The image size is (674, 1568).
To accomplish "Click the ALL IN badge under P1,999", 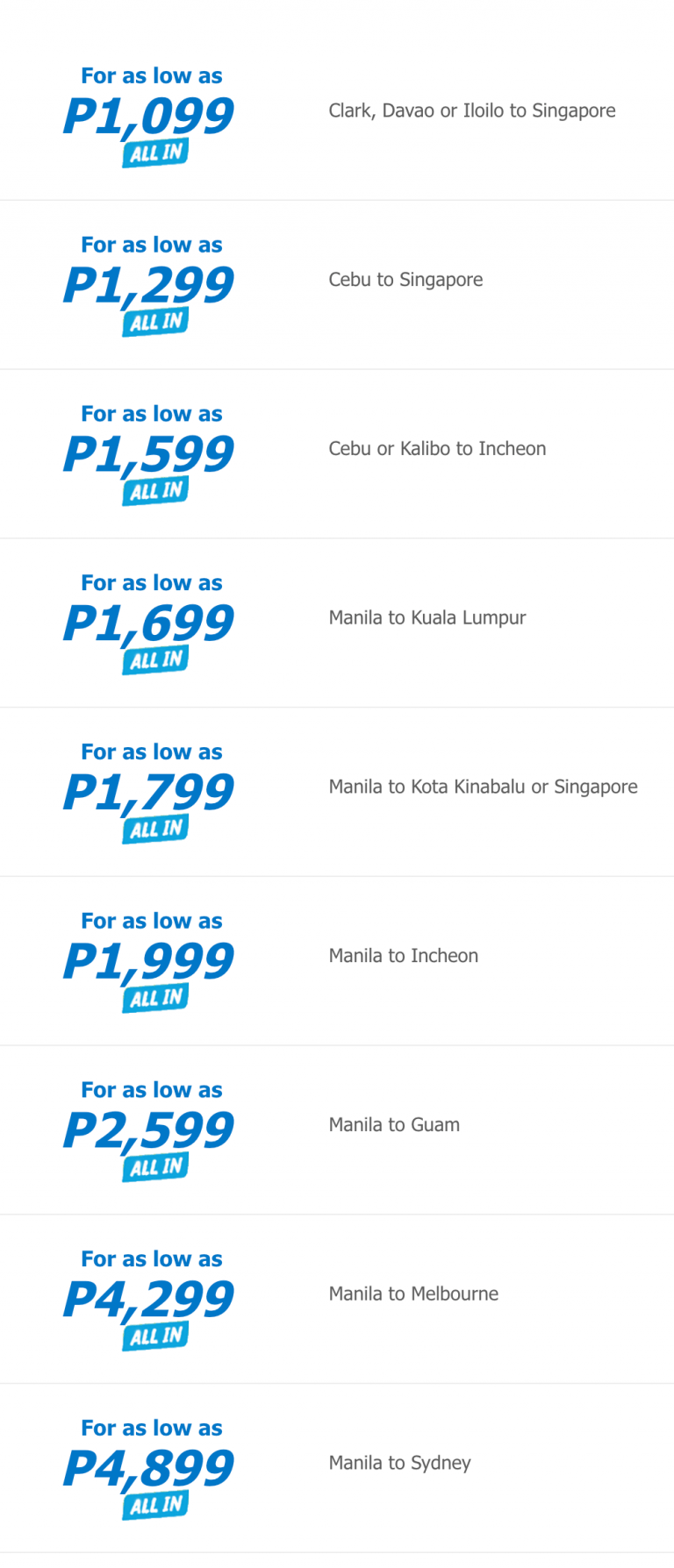I will point(156,999).
